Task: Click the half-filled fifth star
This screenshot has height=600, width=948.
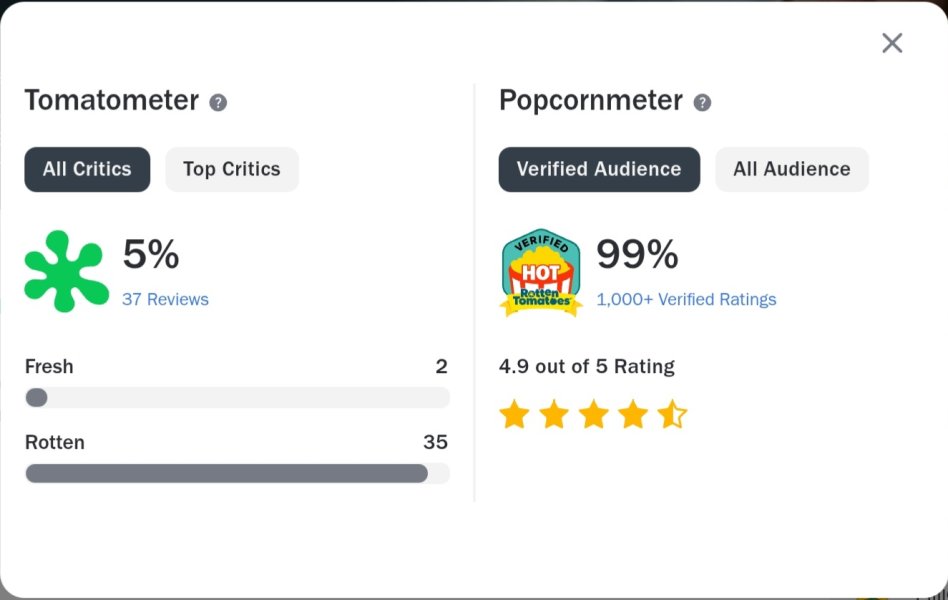Action: 672,414
